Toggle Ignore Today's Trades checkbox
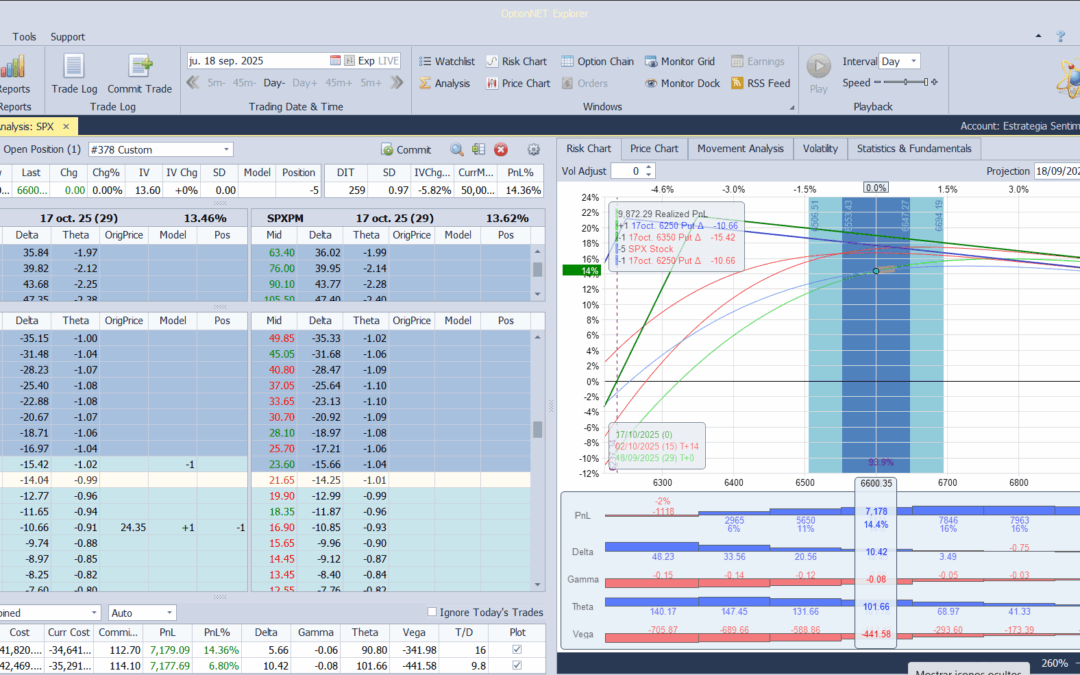Screen dimensions: 1080x675 pyautogui.click(x=432, y=612)
